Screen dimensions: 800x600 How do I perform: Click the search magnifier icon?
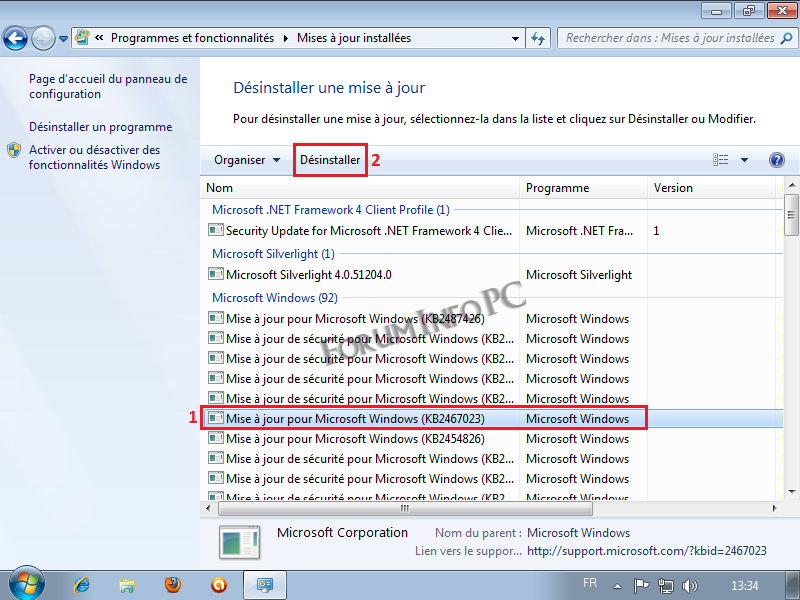787,38
